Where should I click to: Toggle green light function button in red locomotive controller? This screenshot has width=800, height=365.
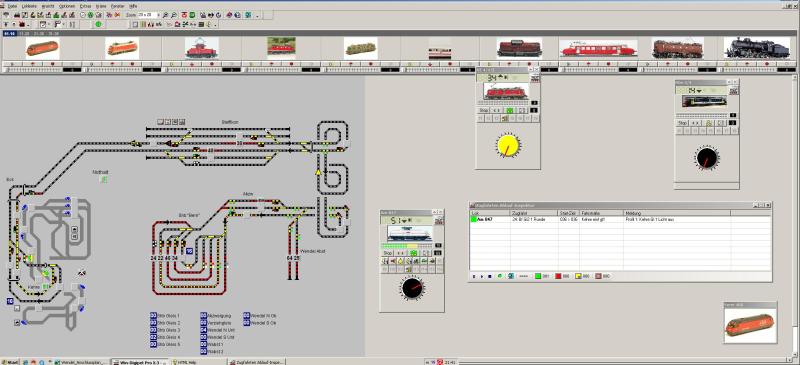(510, 110)
